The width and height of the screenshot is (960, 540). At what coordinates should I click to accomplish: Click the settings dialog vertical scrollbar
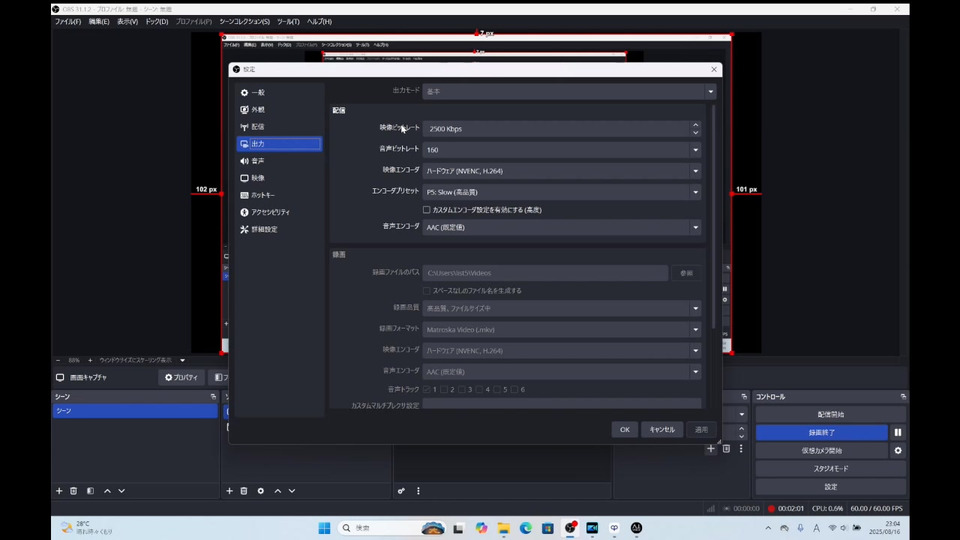pyautogui.click(x=713, y=216)
